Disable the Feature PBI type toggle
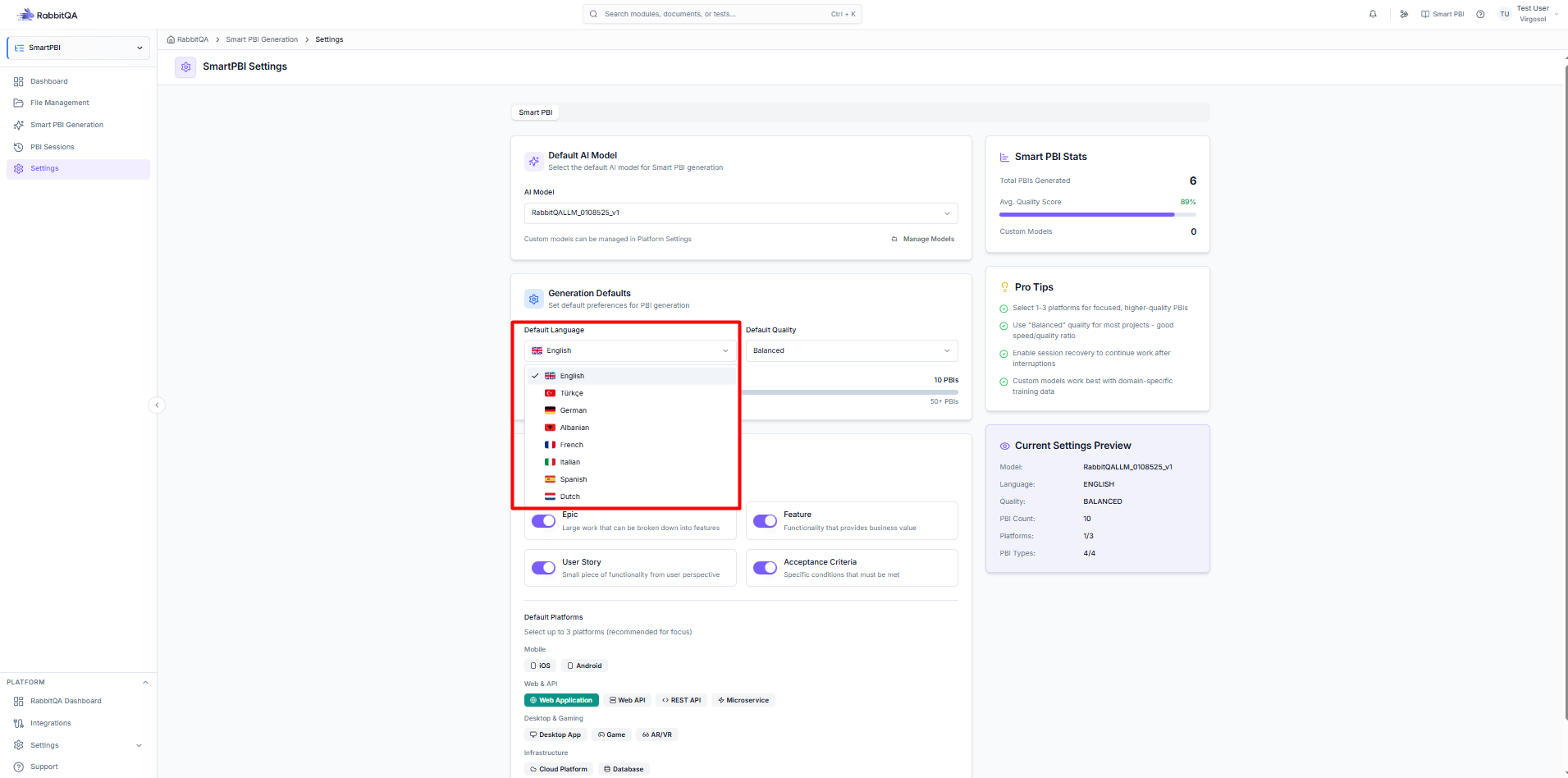 pos(765,521)
